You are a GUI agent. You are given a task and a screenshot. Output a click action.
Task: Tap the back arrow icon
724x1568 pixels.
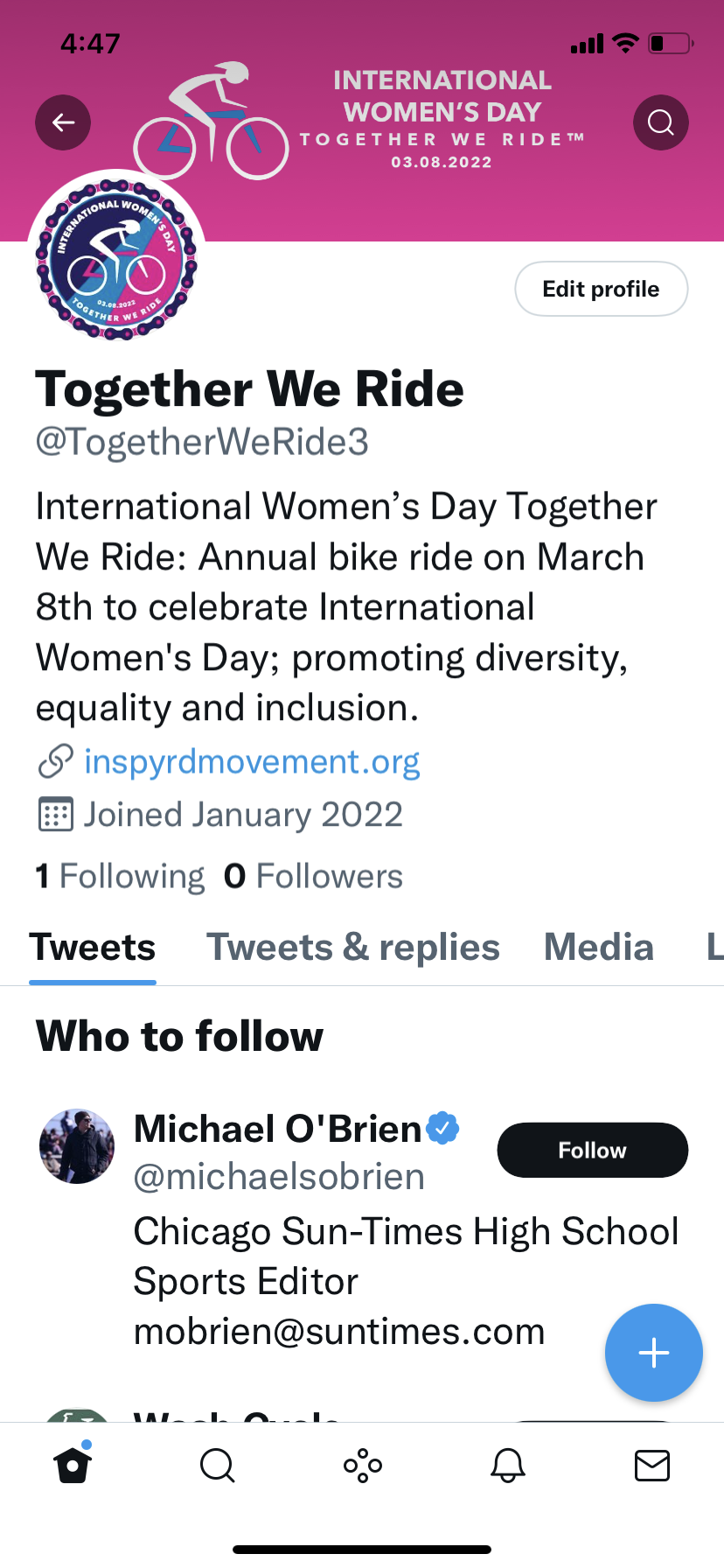(63, 122)
